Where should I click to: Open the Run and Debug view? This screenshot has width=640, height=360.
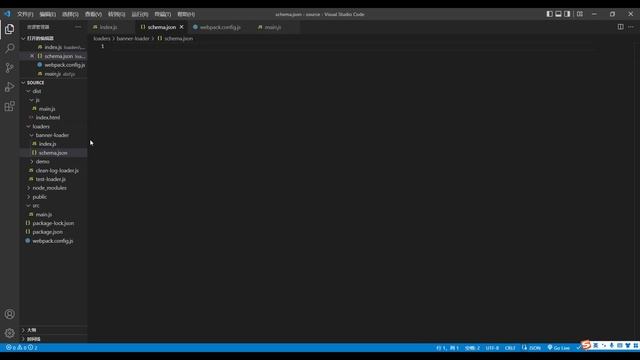(9, 87)
